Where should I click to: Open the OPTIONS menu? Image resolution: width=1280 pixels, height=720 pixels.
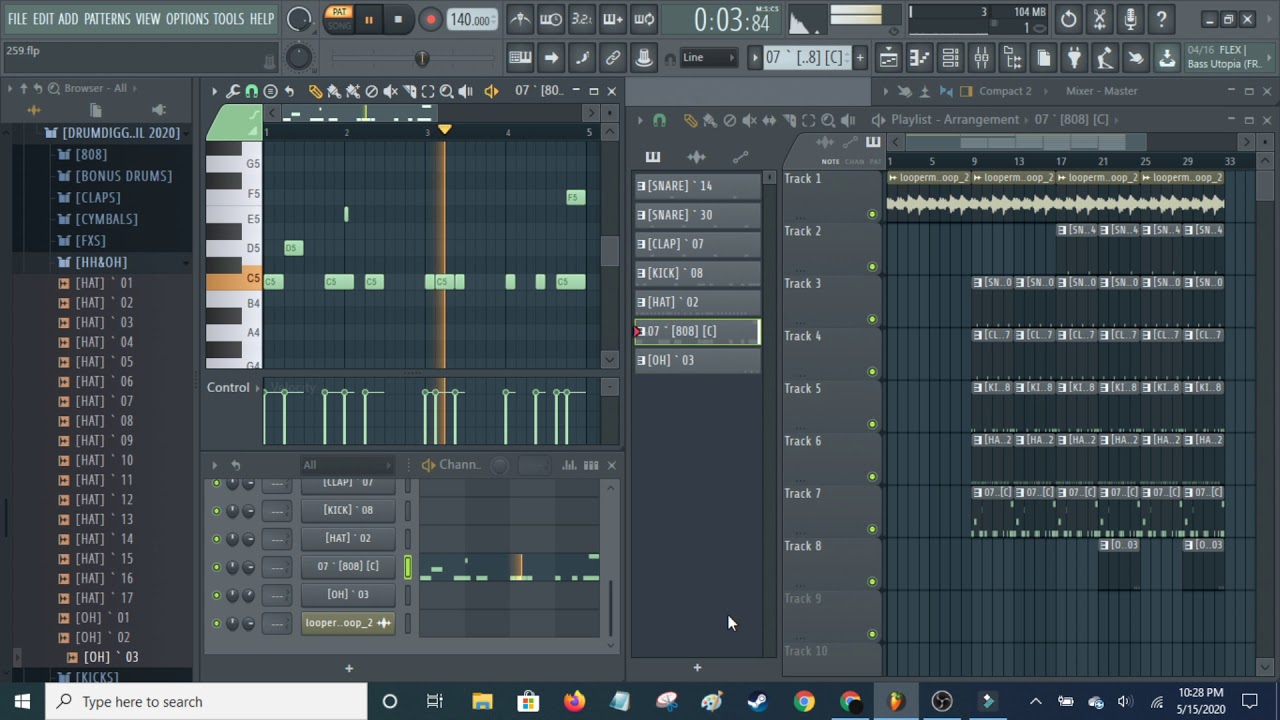click(x=187, y=19)
